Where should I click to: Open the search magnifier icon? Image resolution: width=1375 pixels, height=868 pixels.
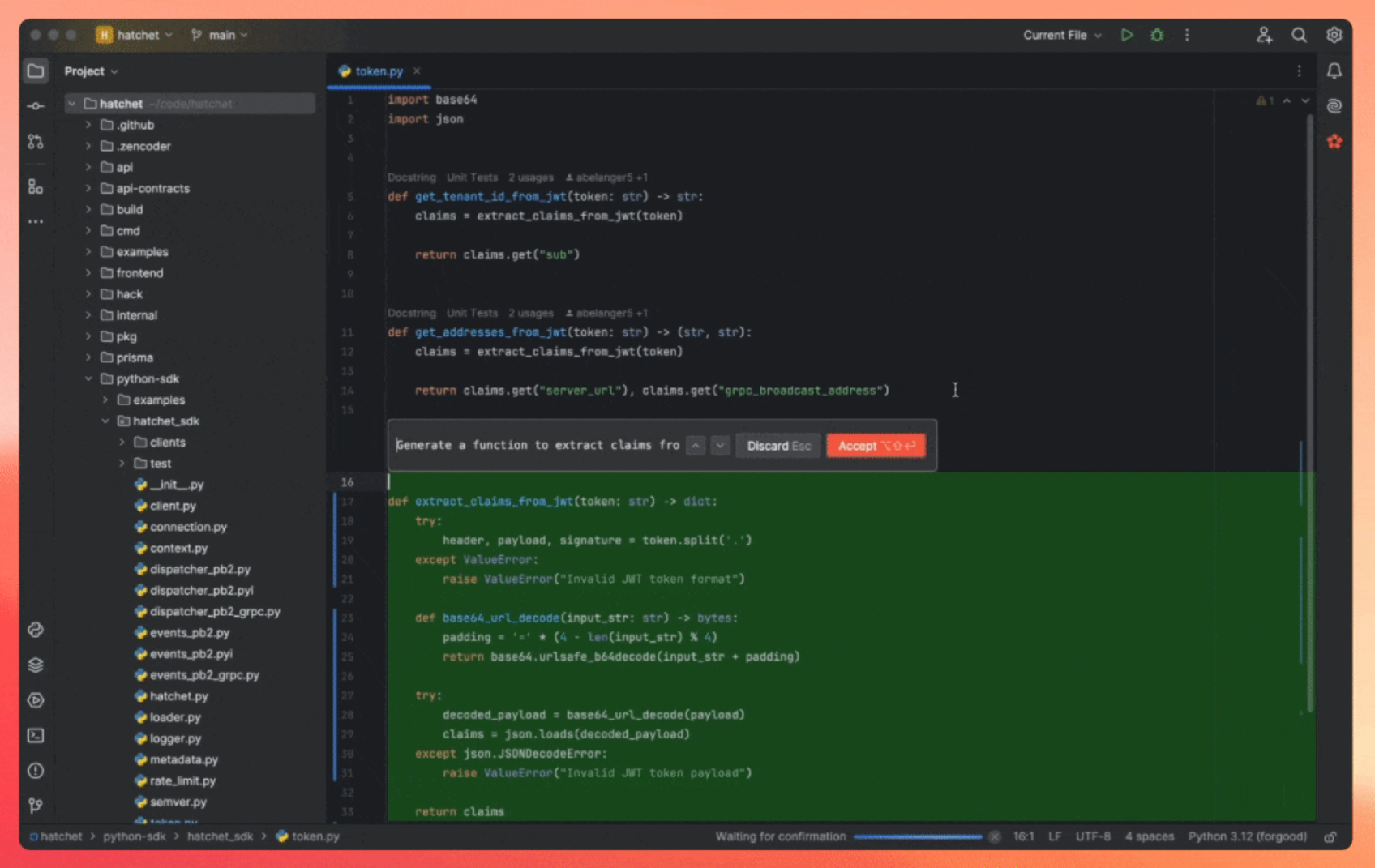coord(1299,35)
